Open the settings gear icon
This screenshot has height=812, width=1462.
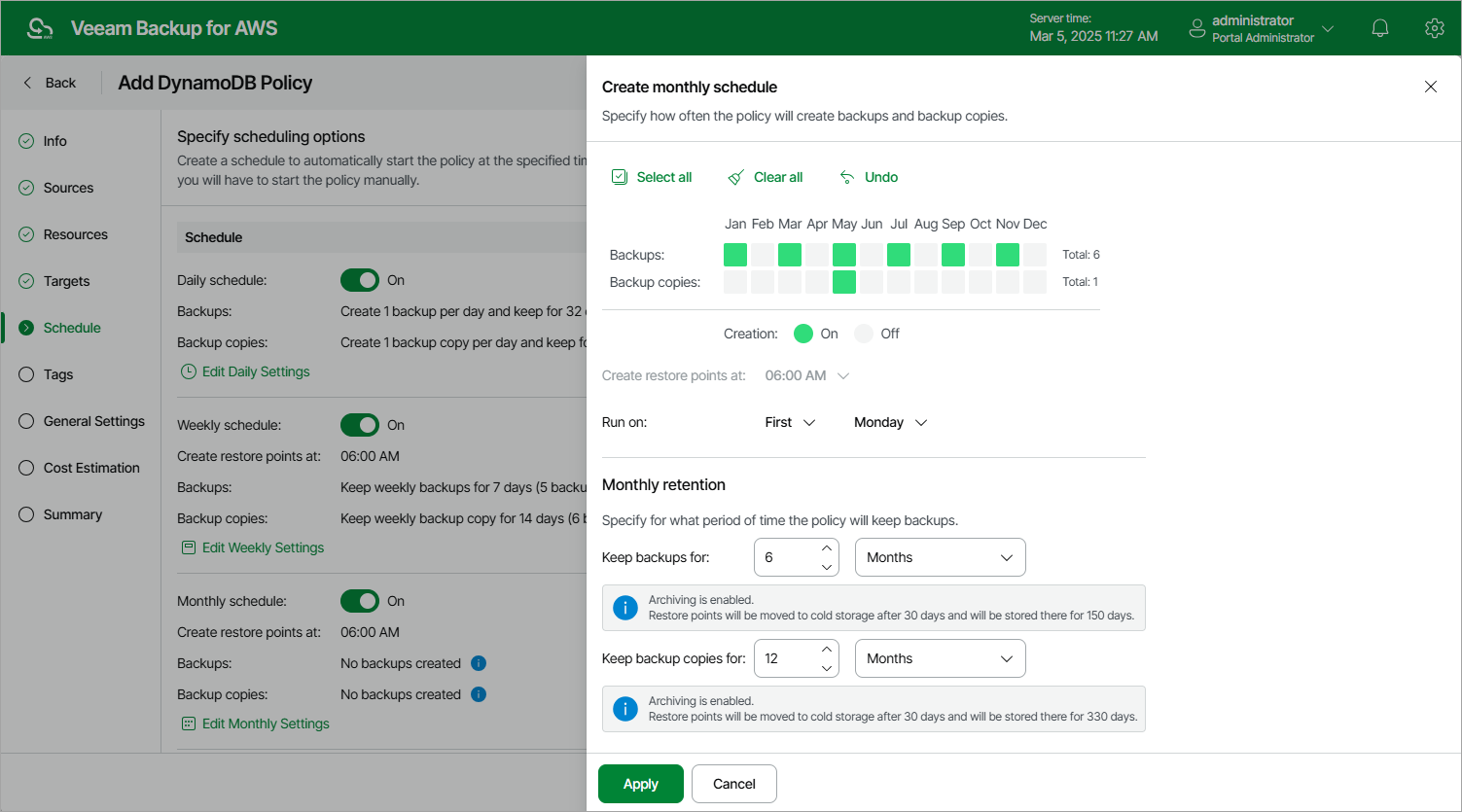[x=1434, y=28]
